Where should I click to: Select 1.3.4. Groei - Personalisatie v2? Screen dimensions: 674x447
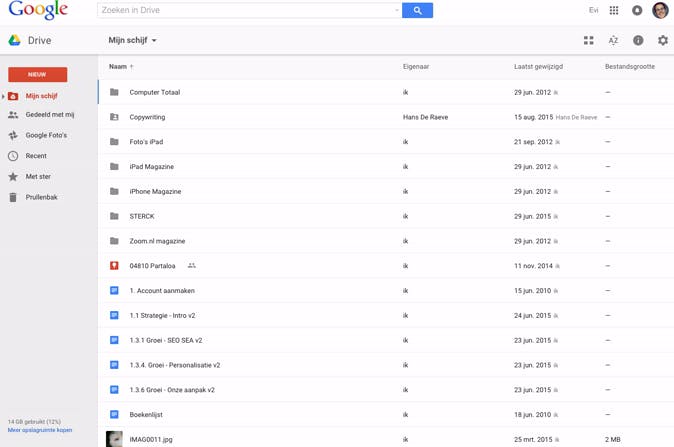175,365
